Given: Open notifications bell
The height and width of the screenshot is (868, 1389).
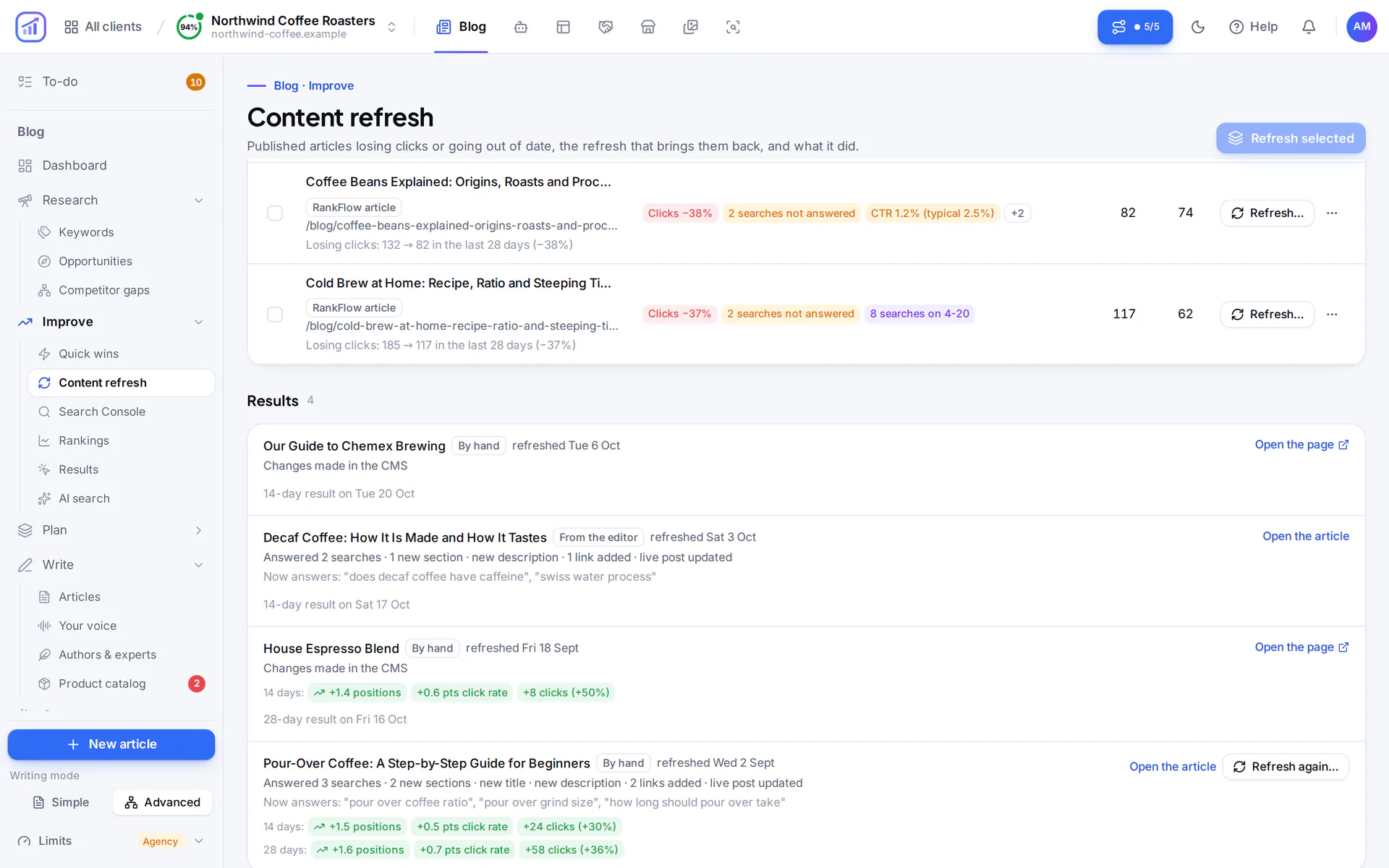Looking at the screenshot, I should point(1309,27).
